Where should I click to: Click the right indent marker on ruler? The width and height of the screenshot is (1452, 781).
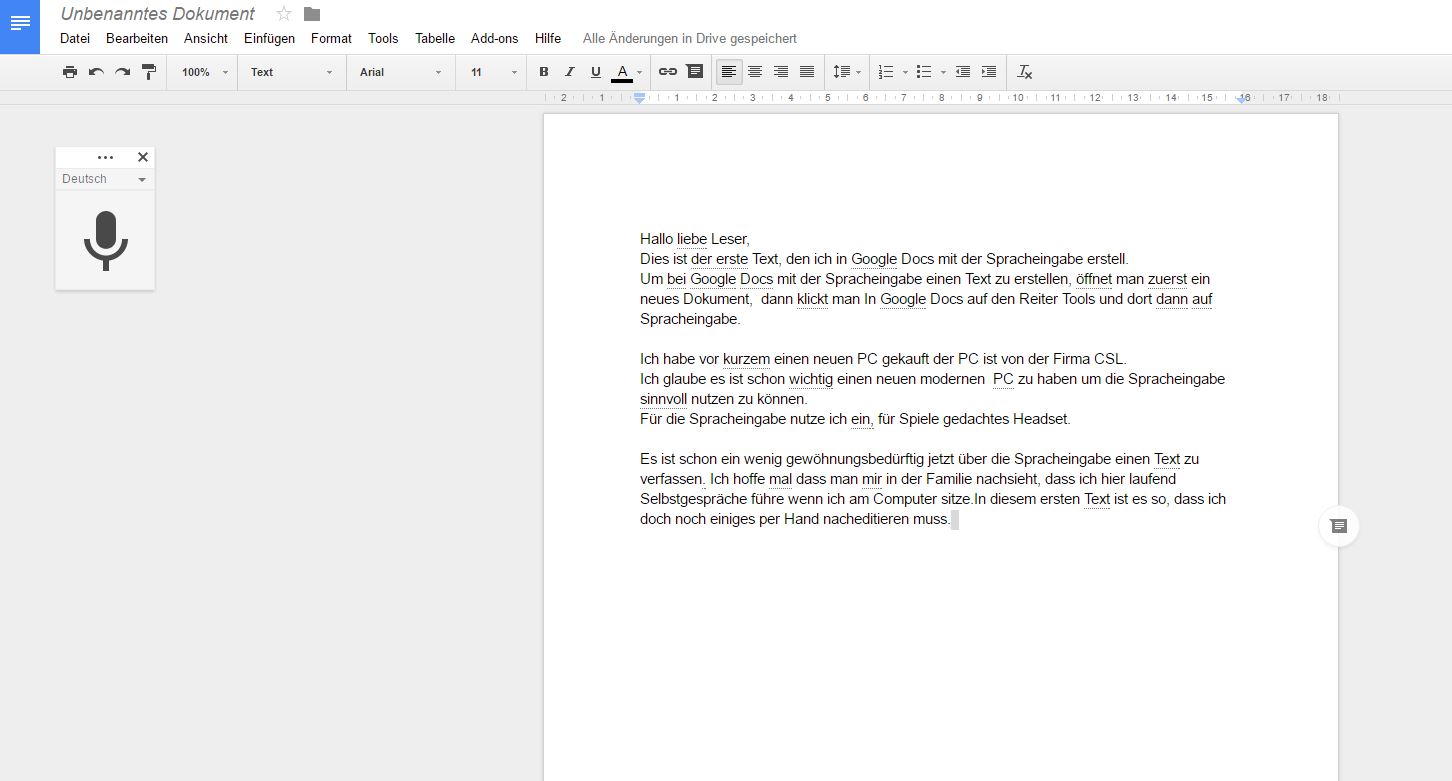point(1241,99)
